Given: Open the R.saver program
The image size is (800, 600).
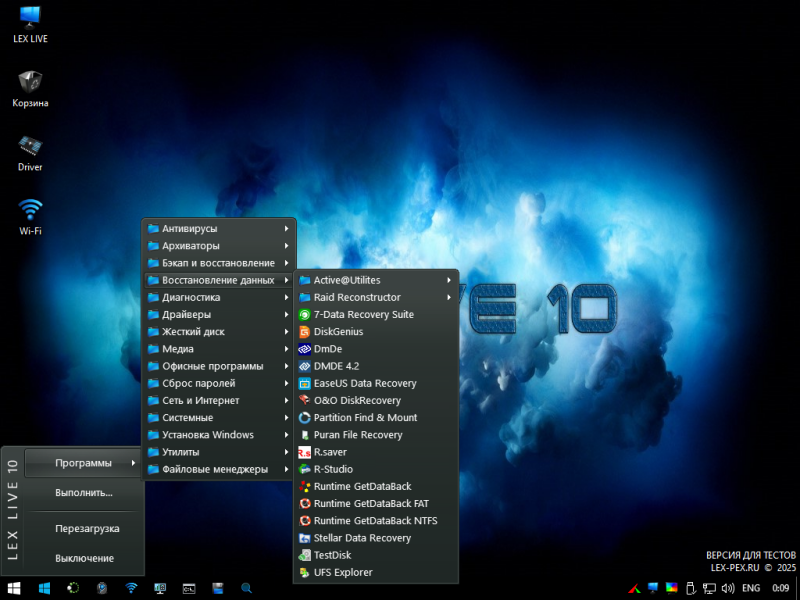Looking at the screenshot, I should (330, 452).
